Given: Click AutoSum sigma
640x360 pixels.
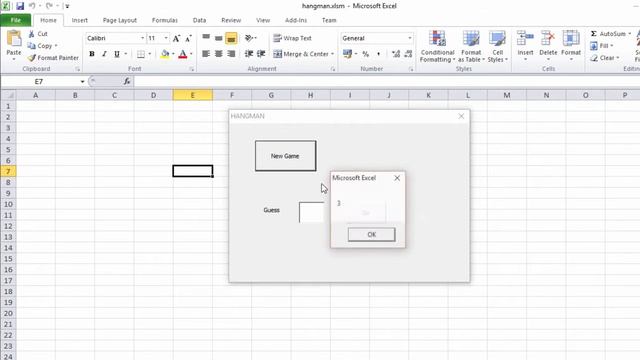Looking at the screenshot, I should pyautogui.click(x=593, y=34).
